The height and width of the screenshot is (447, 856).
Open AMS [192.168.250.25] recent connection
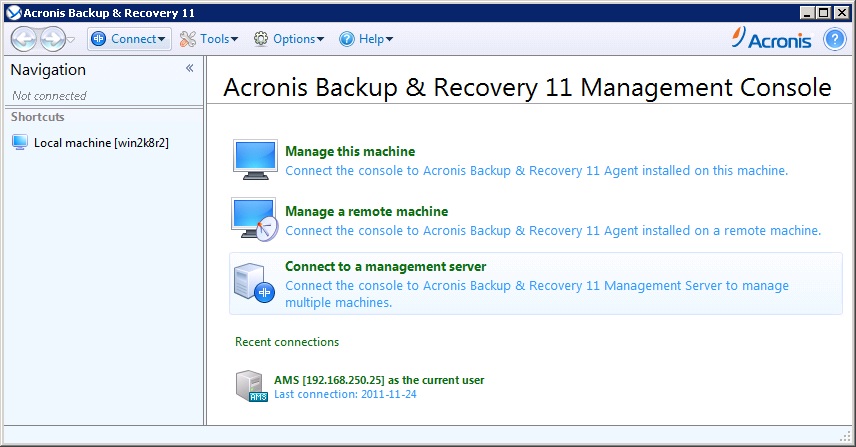click(x=379, y=380)
